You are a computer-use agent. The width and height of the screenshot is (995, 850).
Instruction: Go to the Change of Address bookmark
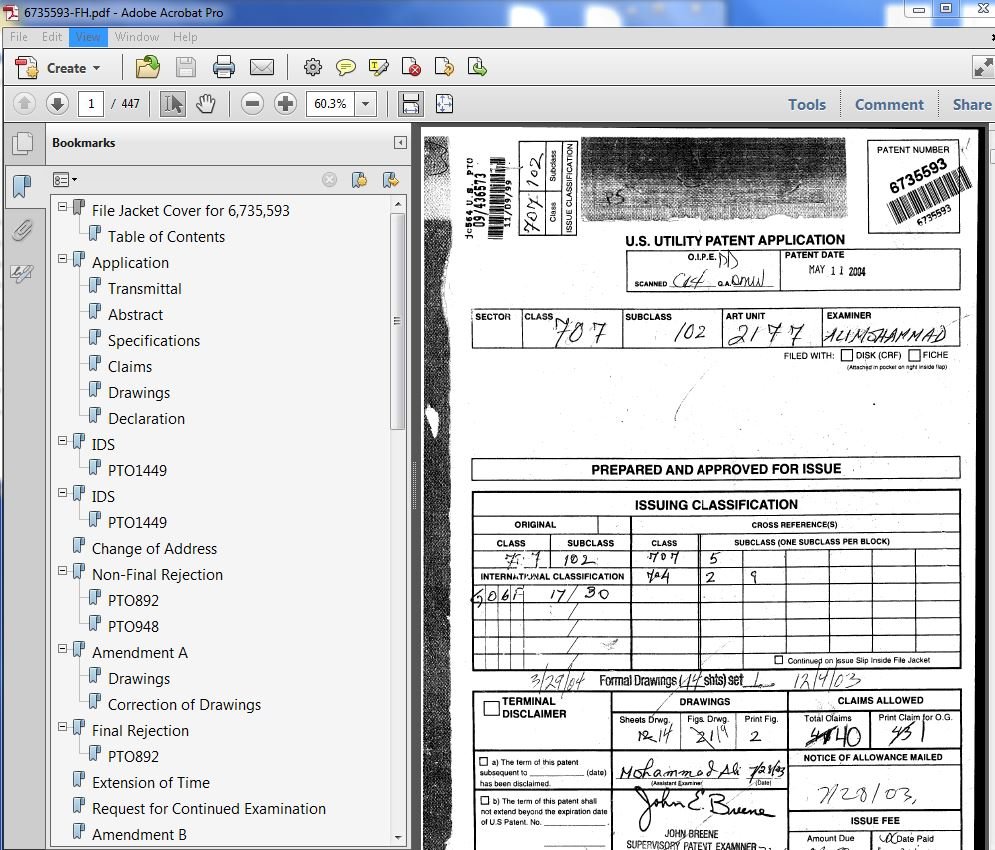click(154, 549)
